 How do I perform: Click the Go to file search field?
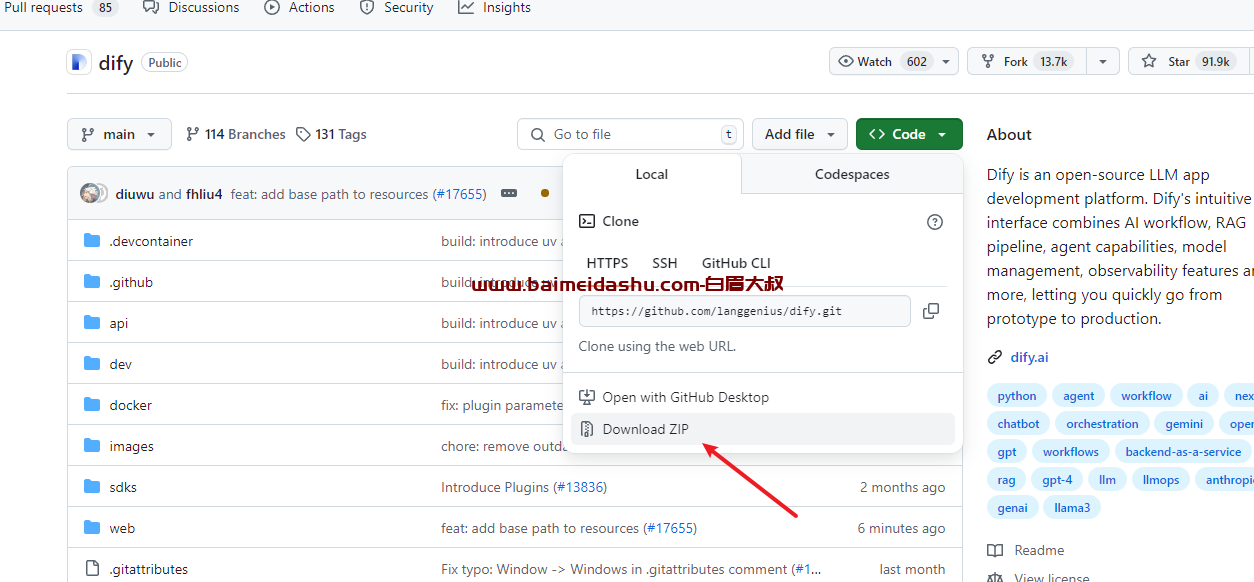click(632, 134)
